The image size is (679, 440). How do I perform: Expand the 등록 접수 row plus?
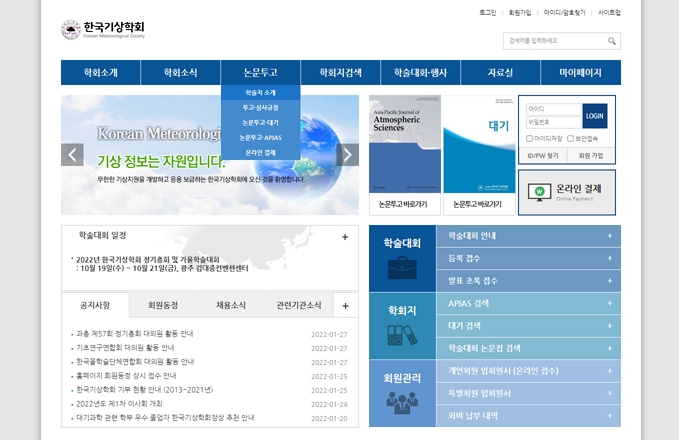(609, 258)
